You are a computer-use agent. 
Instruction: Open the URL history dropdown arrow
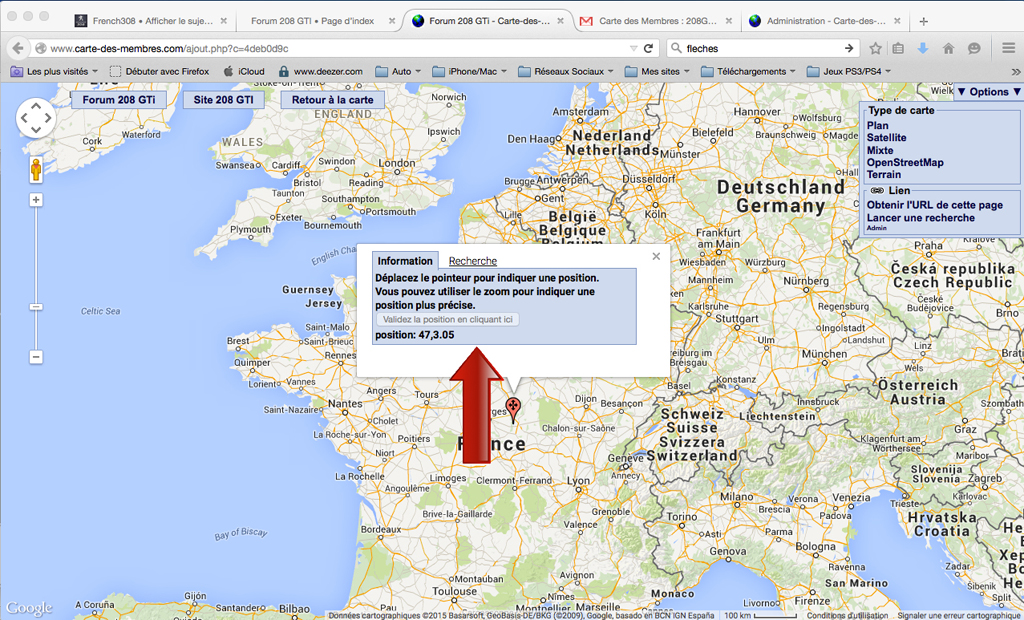[633, 48]
